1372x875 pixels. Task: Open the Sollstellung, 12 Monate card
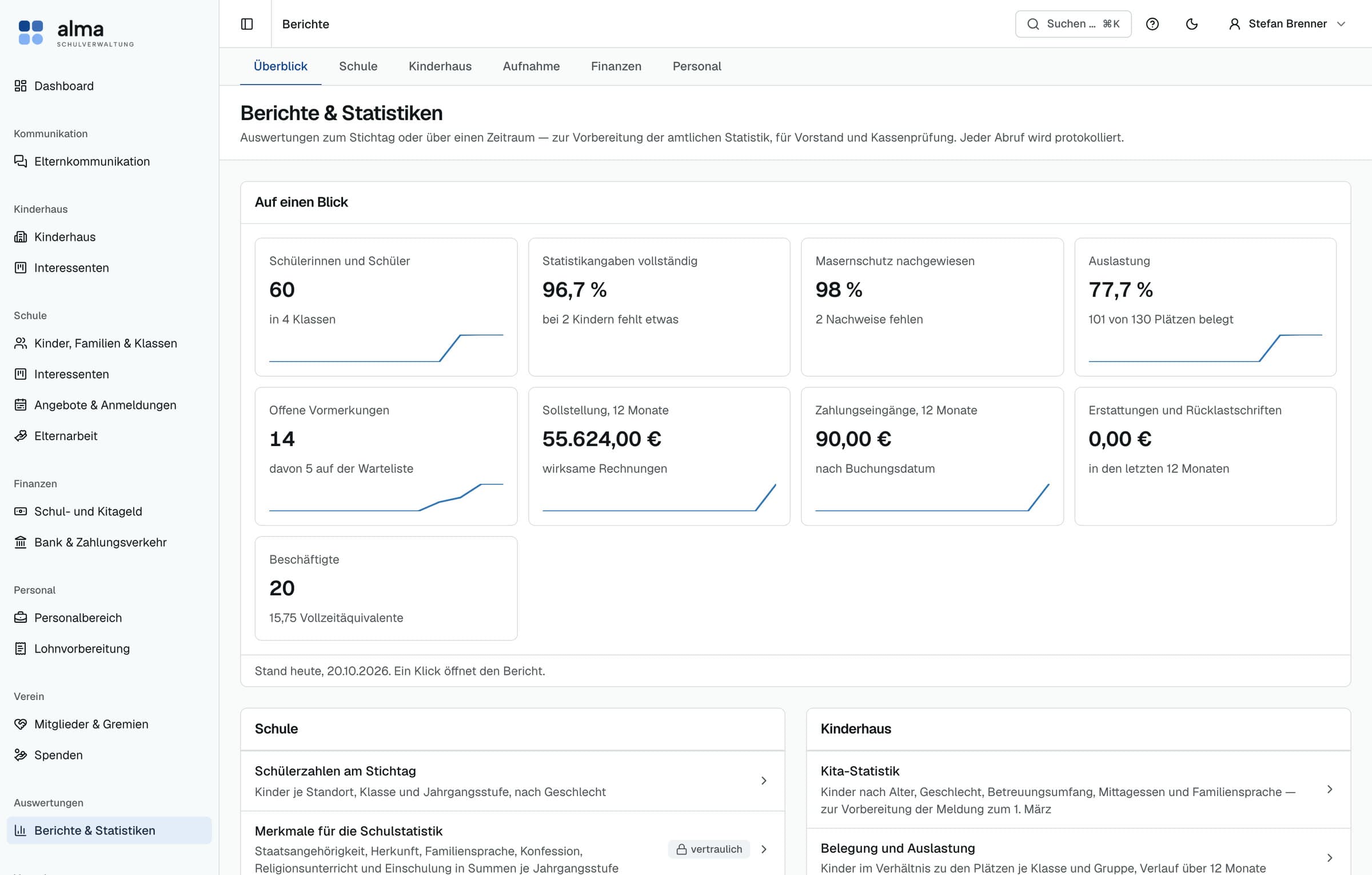(x=659, y=456)
